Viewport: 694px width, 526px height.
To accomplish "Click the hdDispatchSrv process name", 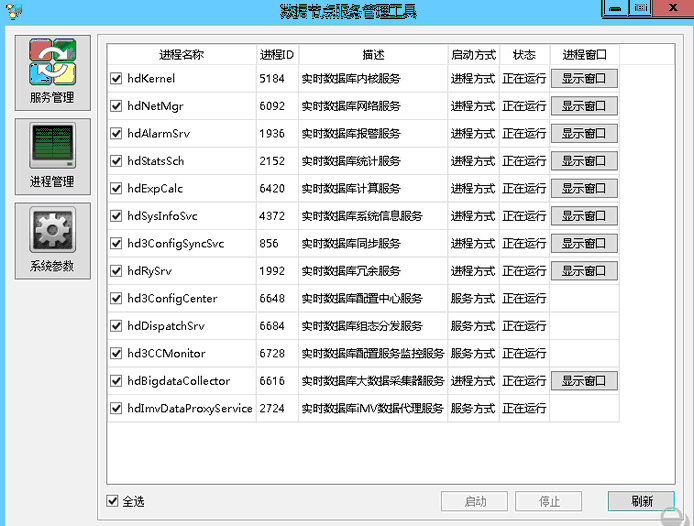I will coord(166,326).
